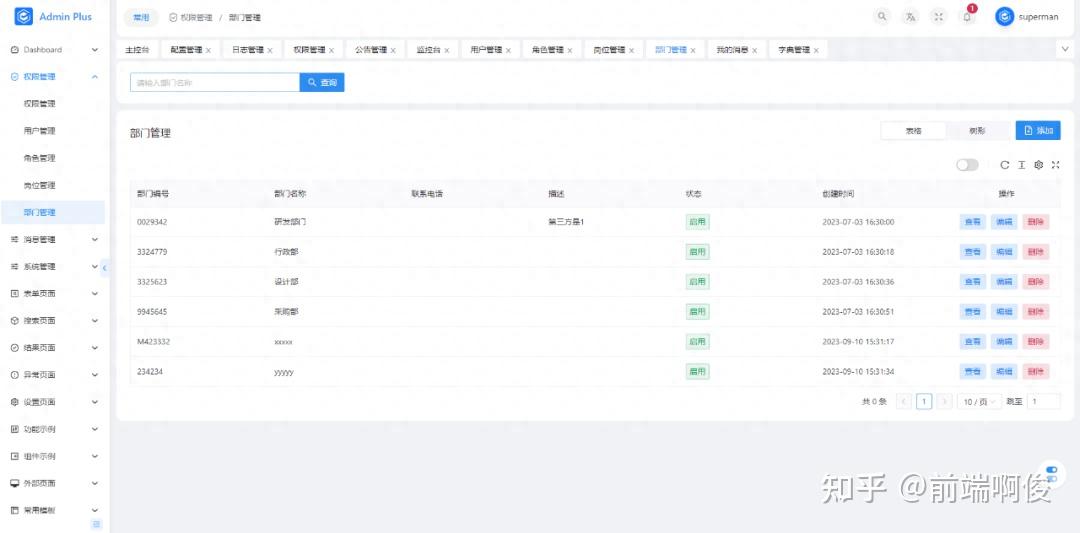Close the 岗位管理 tab
Screen dimensions: 1080x533
pyautogui.click(x=632, y=50)
